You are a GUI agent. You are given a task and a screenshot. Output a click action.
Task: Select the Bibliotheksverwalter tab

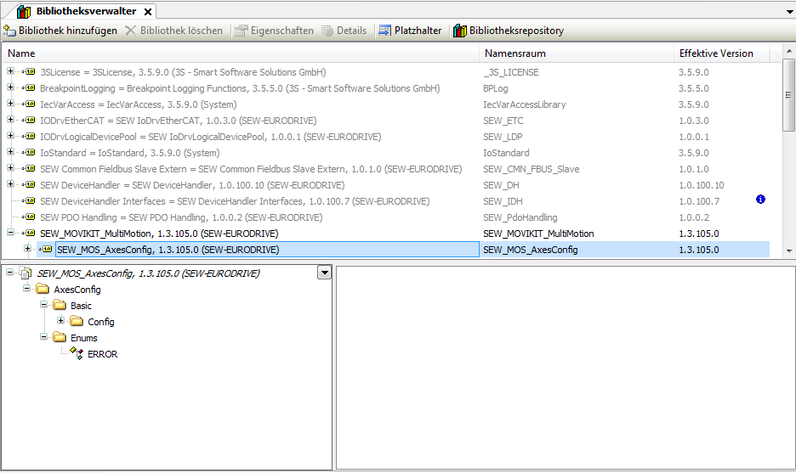pyautogui.click(x=79, y=11)
